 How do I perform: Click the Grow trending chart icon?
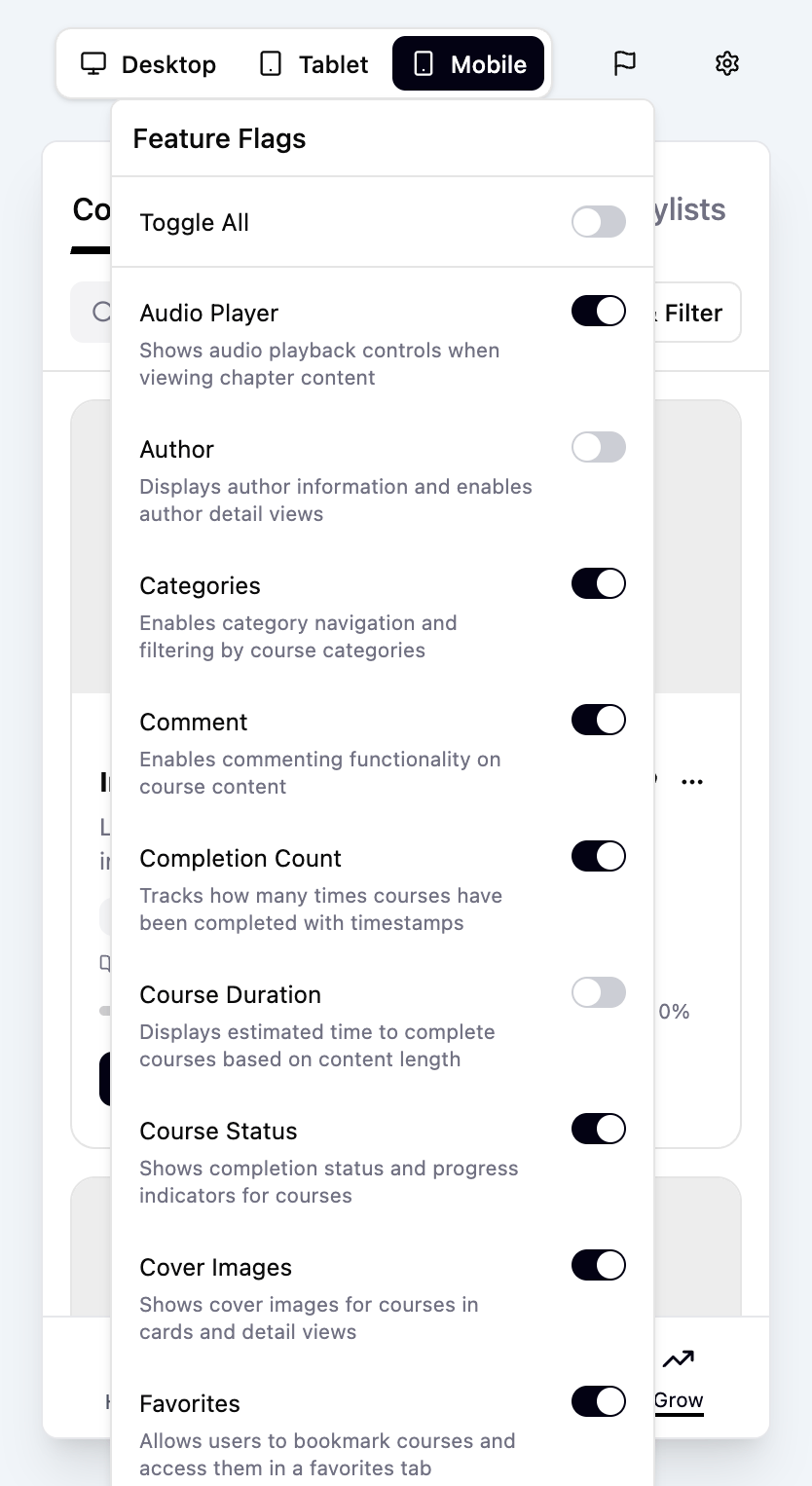tap(678, 1357)
